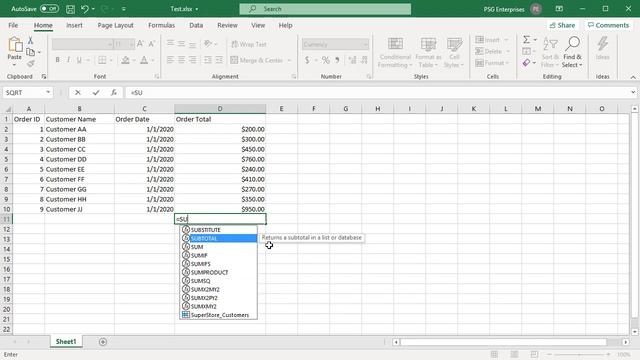Open the Help tab

point(285,25)
